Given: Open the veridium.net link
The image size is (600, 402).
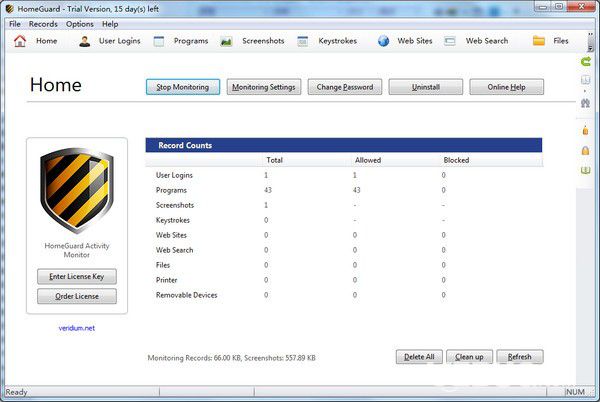Looking at the screenshot, I should point(77,328).
